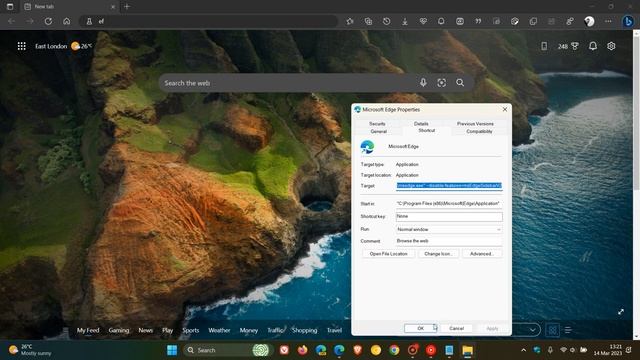Select the Shortcut tab
The height and width of the screenshot is (360, 640).
point(427,131)
